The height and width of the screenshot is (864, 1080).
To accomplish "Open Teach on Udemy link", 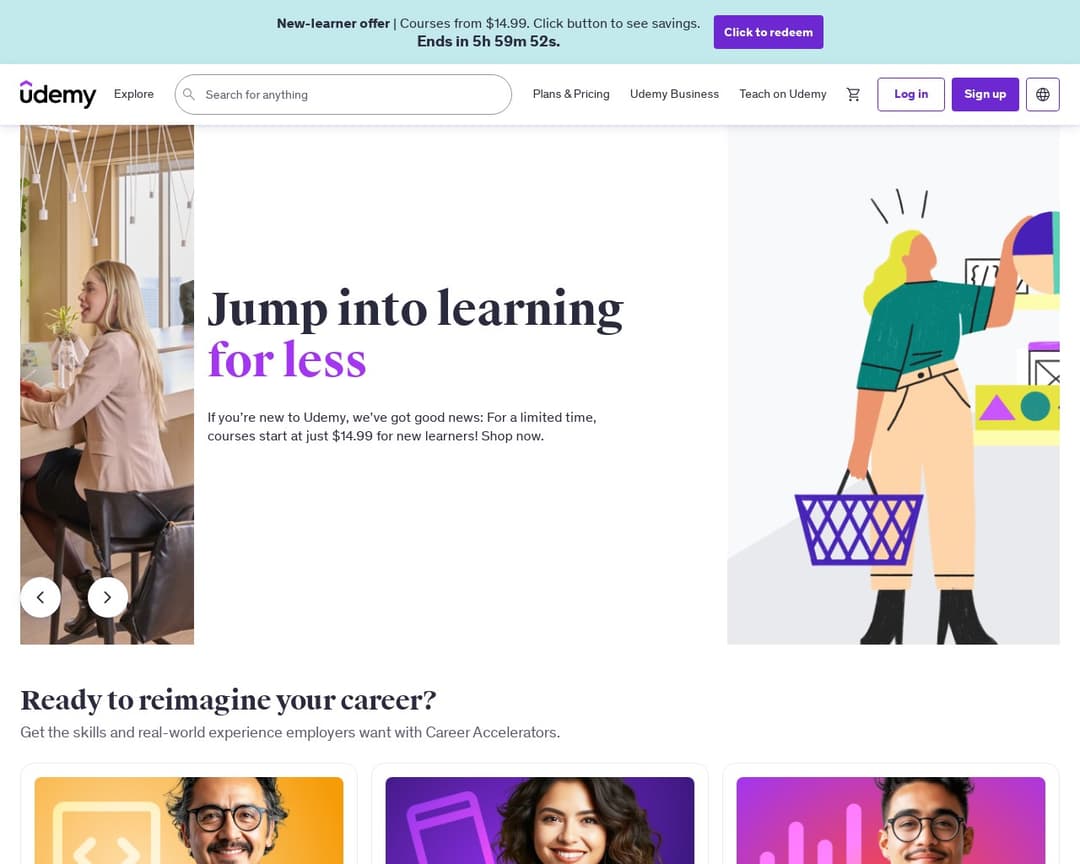I will (x=782, y=94).
